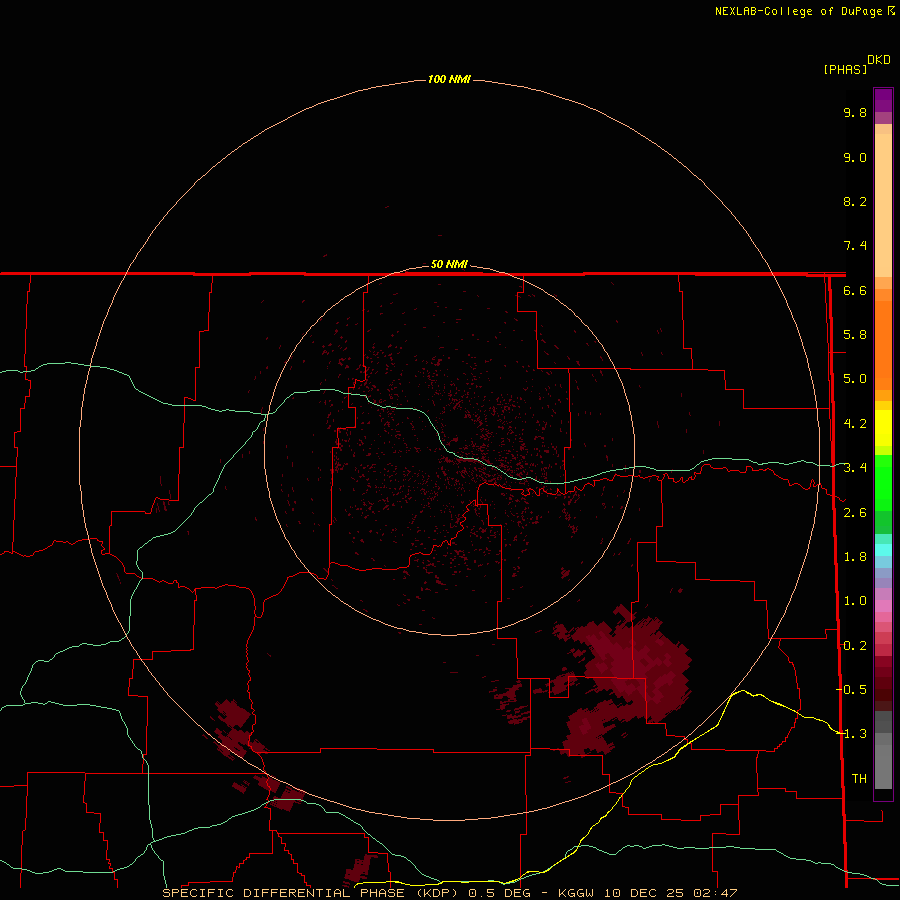
Task: Click the 1.8 scale value
Action: [855, 557]
